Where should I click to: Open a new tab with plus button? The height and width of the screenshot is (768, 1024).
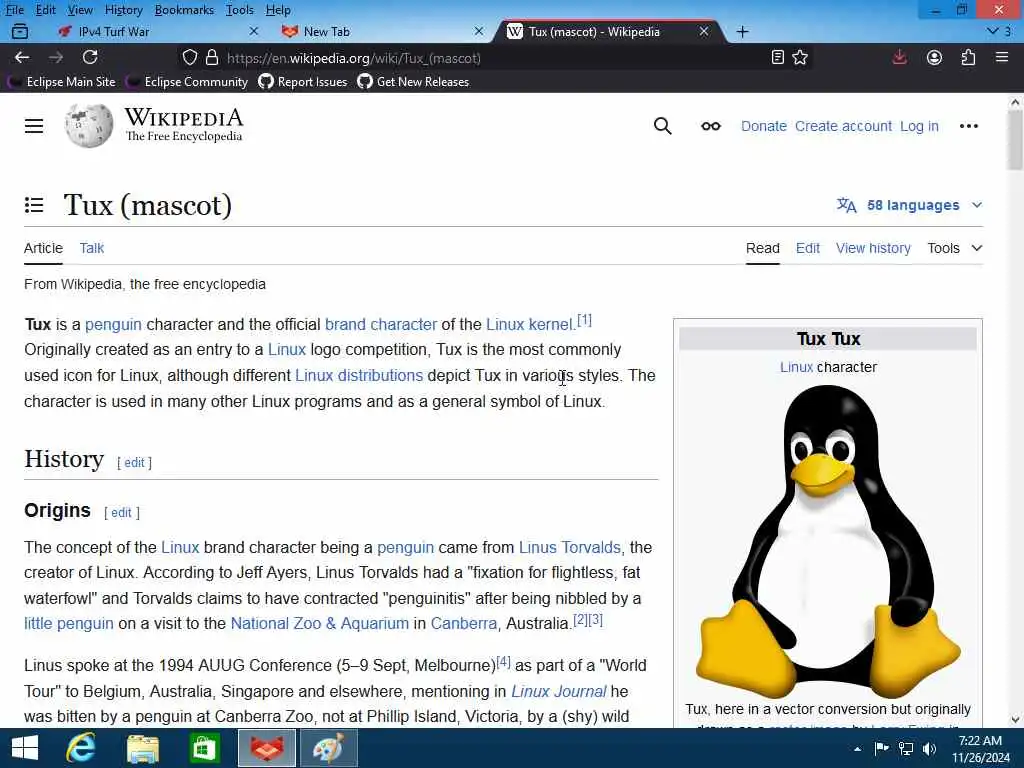point(743,31)
